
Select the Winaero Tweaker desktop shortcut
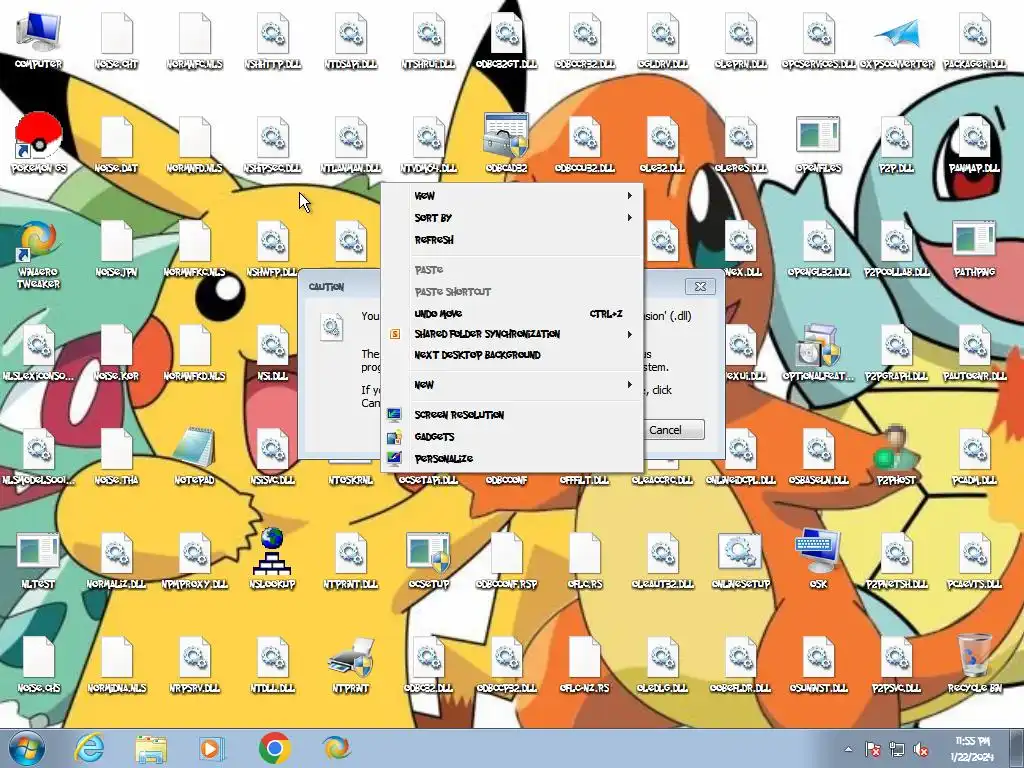(x=38, y=254)
